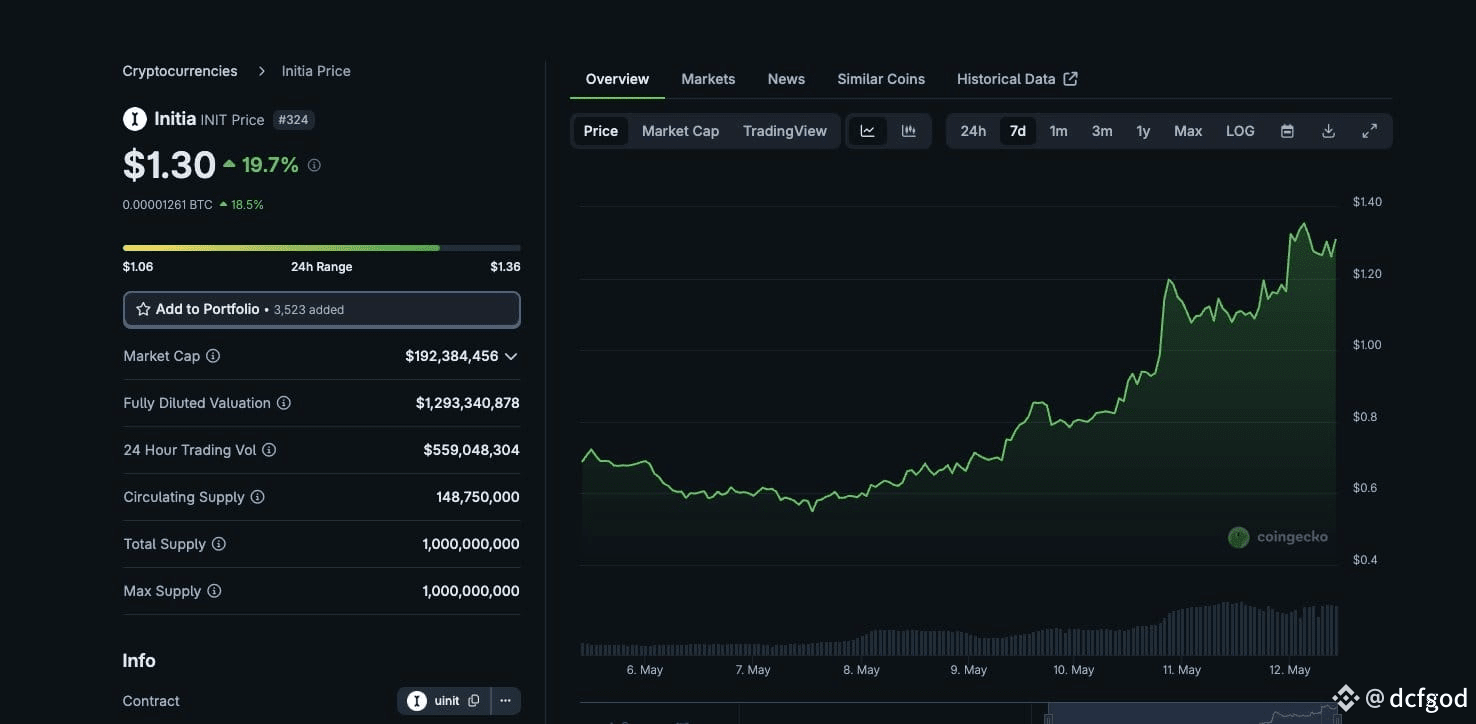Show Max Supply info icon
Screen dimensions: 1476x724
214,591
